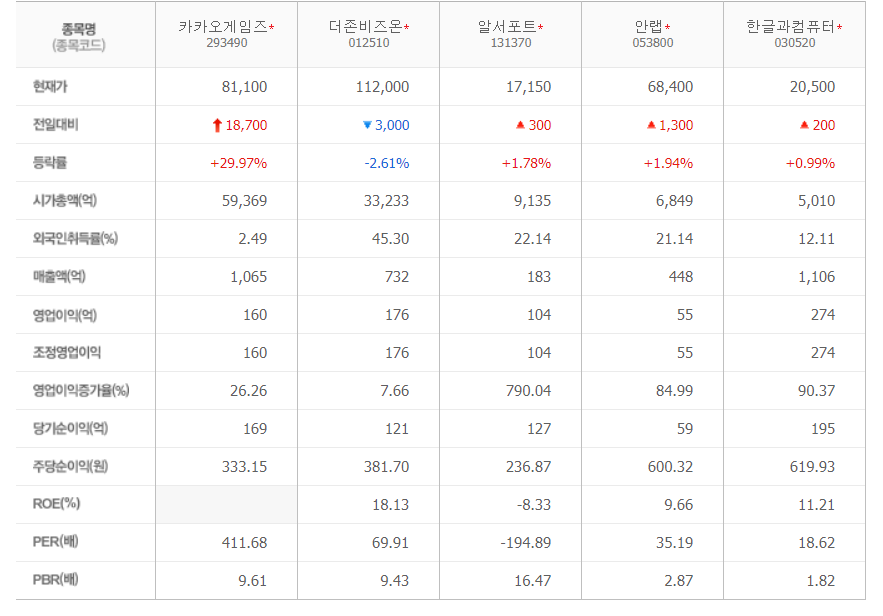The image size is (883, 616).
Task: Select market cap value 59,369
Action: (x=244, y=201)
